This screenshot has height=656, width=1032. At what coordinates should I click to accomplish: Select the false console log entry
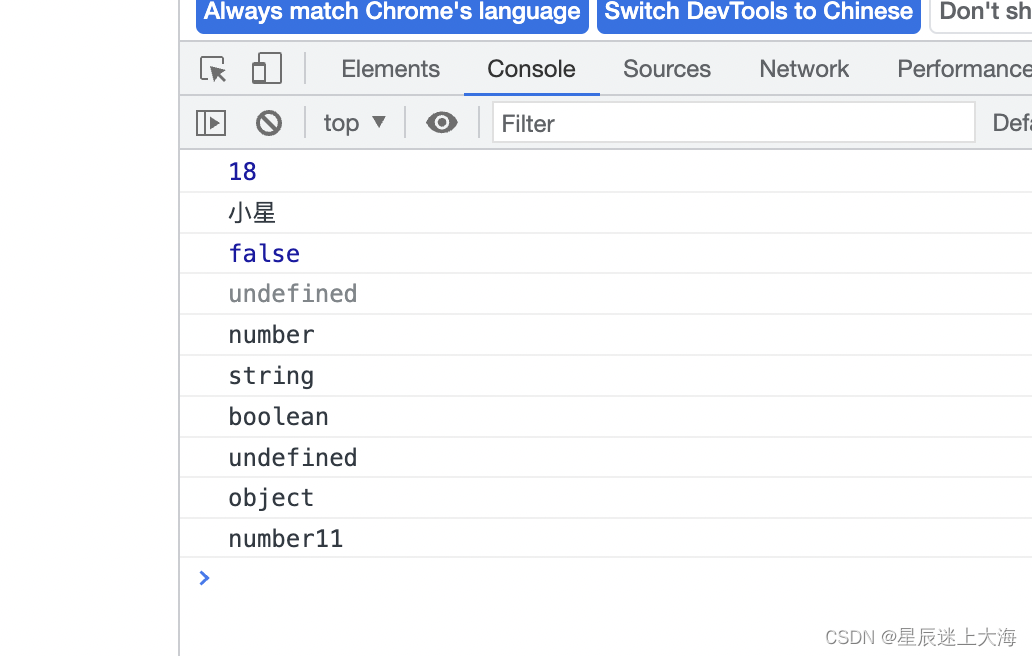tap(606, 253)
